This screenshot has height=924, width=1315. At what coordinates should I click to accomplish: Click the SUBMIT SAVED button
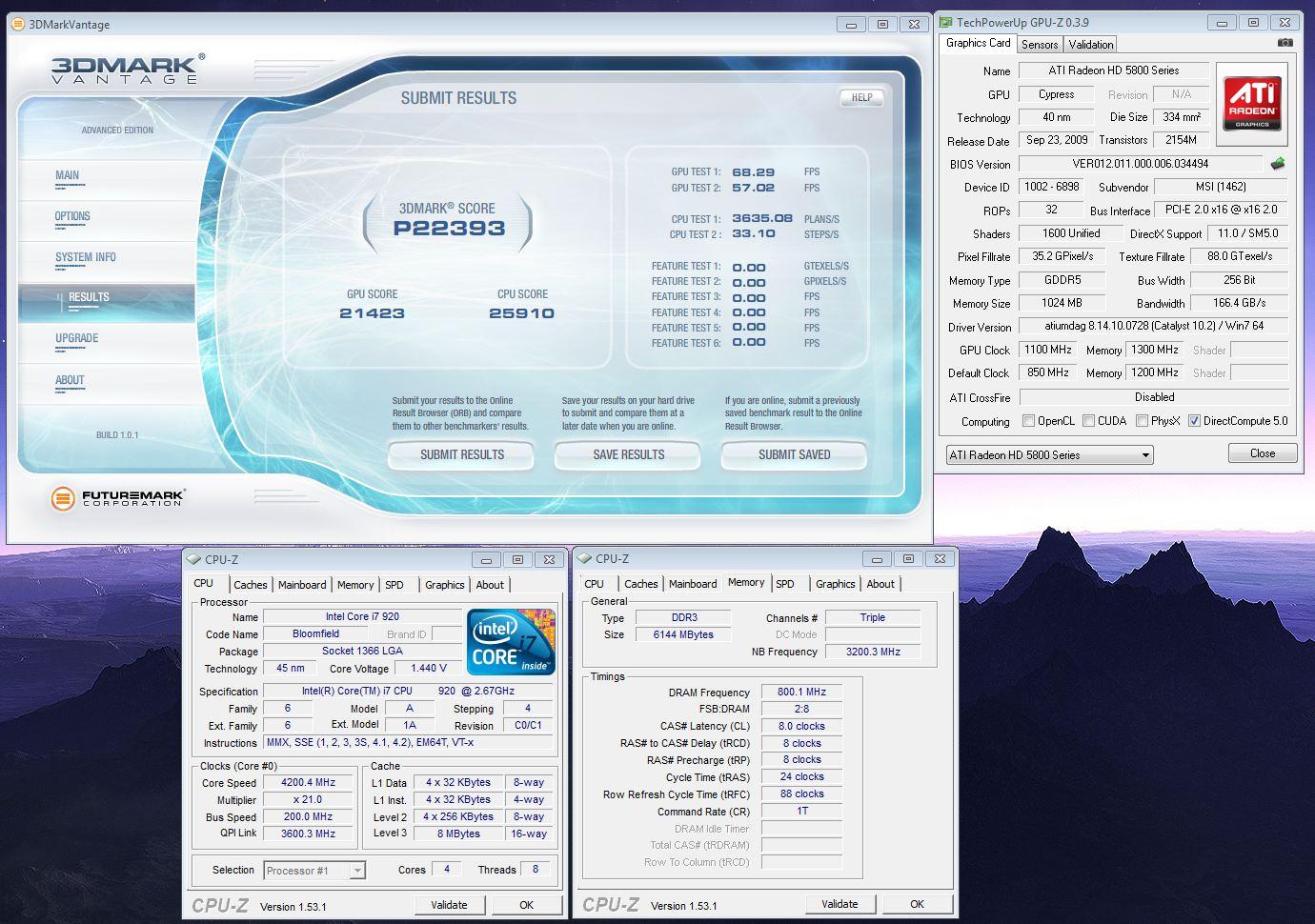tap(794, 455)
